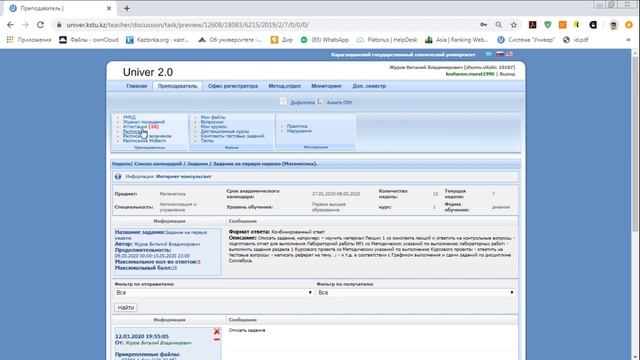Open the green shield extension icon
The height and width of the screenshot is (360, 640).
click(548, 25)
